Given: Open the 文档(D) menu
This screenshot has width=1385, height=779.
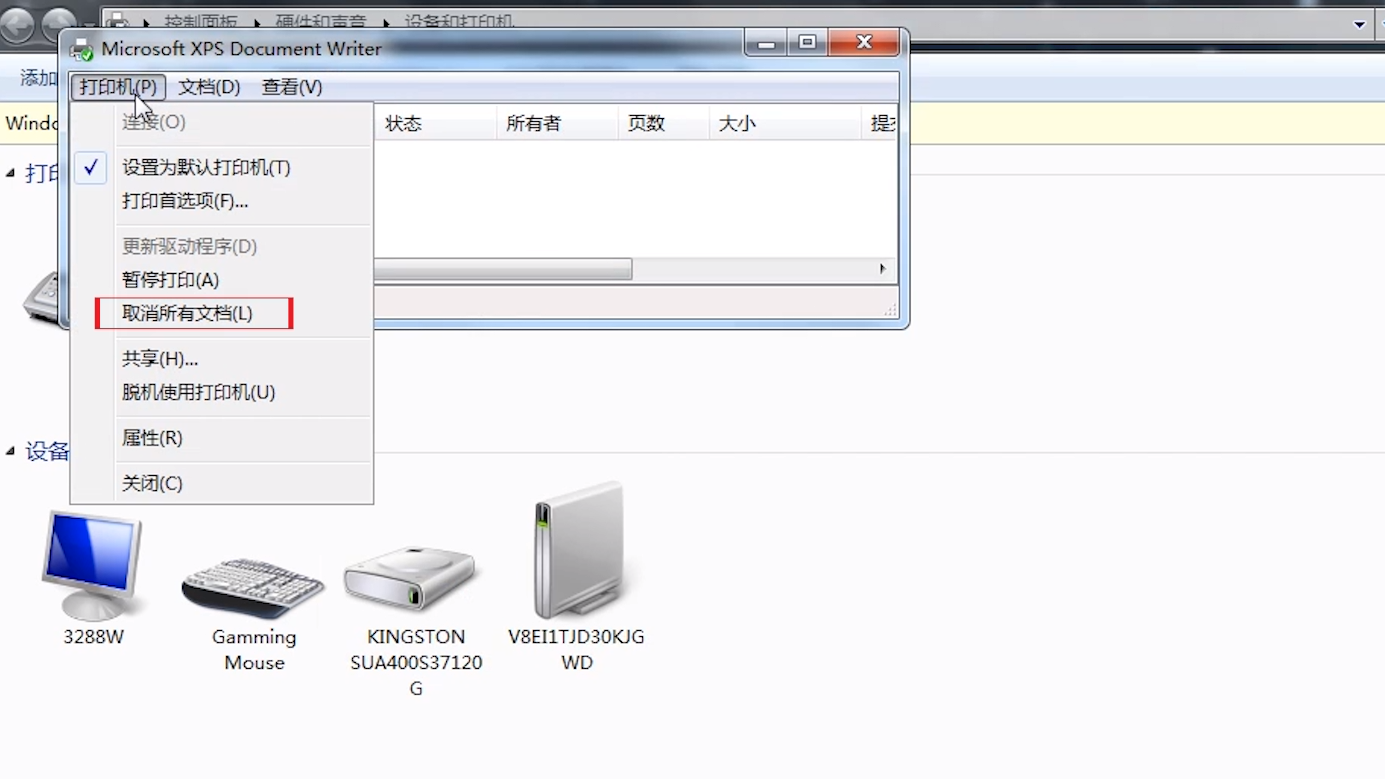Looking at the screenshot, I should point(209,87).
